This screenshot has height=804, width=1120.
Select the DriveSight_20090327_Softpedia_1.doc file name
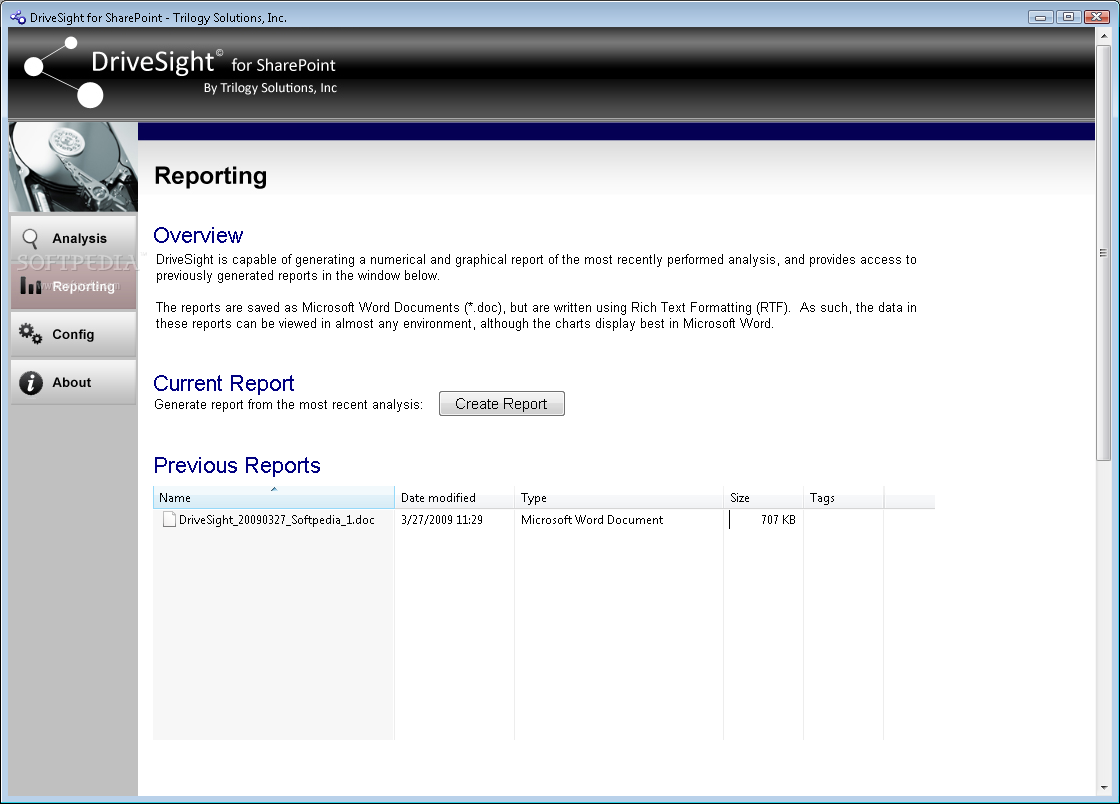[x=276, y=520]
